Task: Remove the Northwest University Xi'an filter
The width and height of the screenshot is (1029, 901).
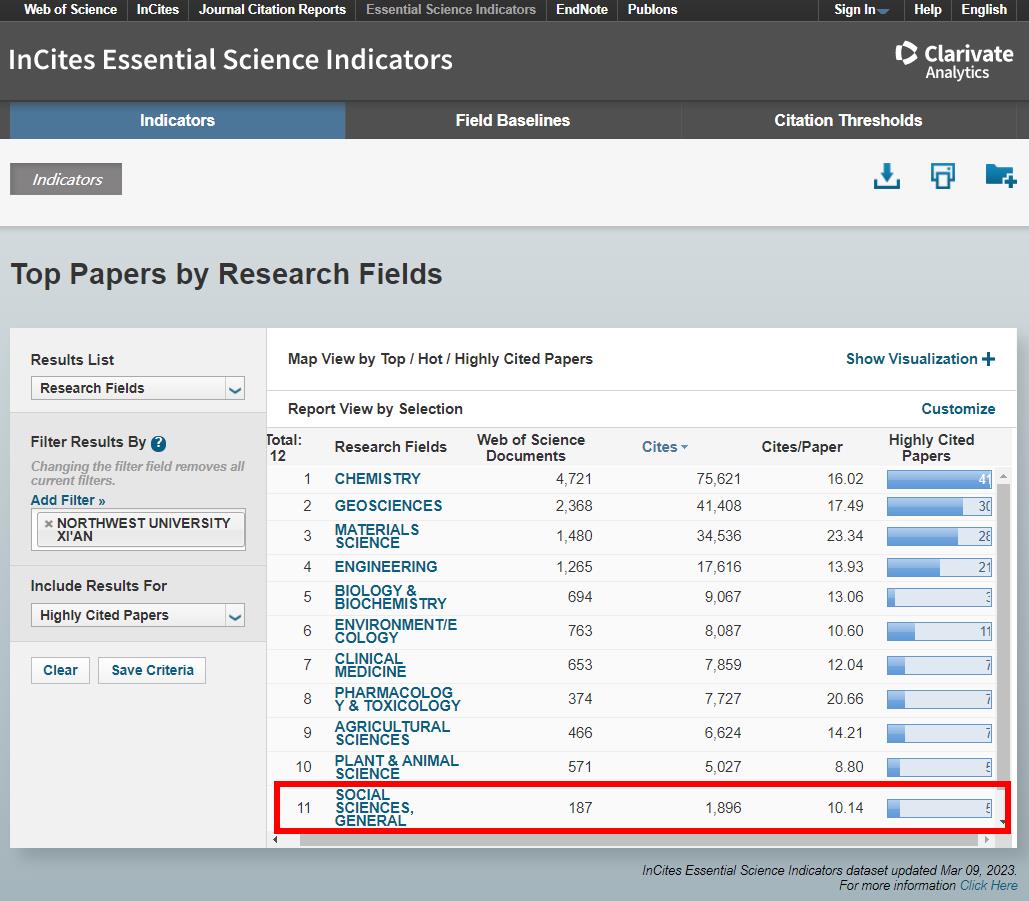Action: pos(48,523)
